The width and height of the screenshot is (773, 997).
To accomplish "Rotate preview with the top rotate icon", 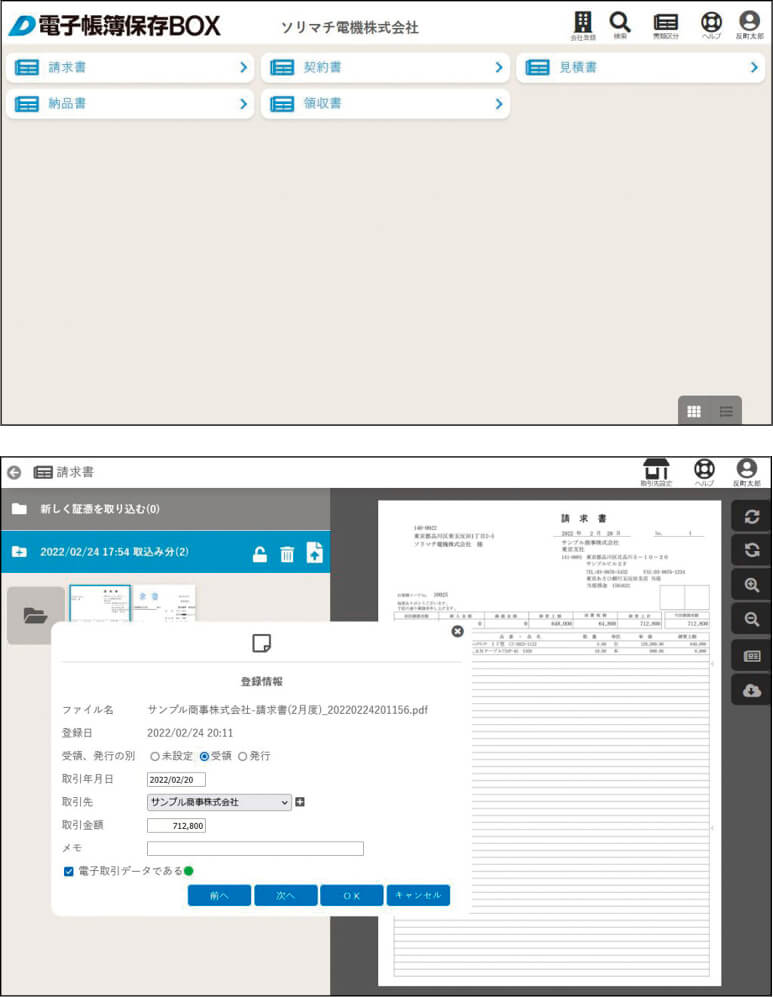I will click(752, 516).
